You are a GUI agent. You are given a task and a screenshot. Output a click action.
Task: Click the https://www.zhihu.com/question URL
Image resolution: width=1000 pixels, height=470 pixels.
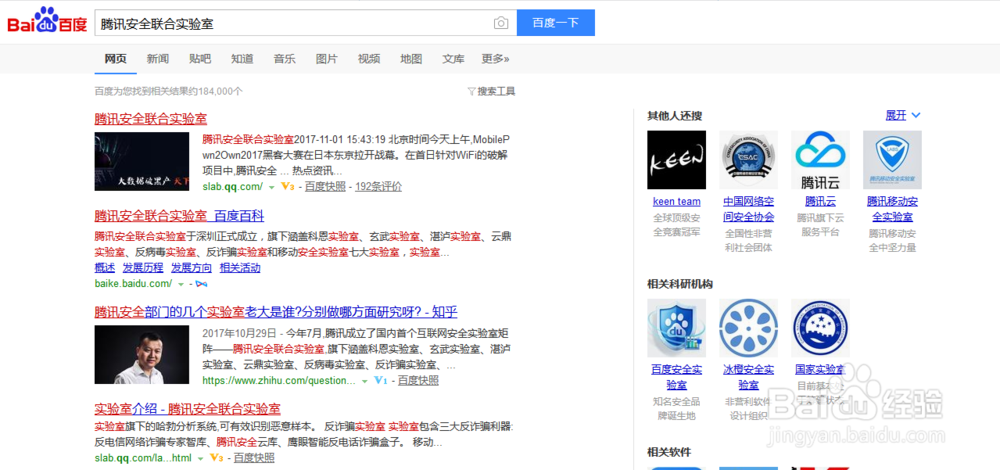[279, 381]
